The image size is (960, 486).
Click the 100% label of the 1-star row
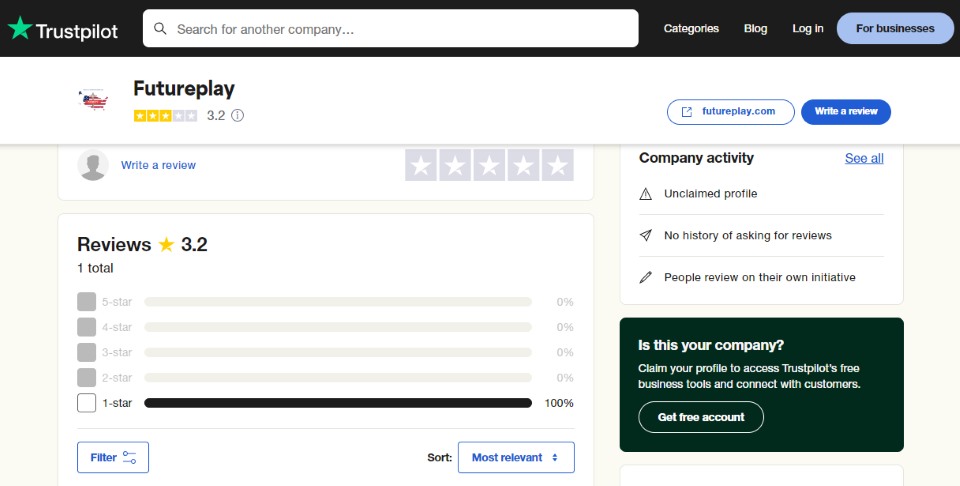[x=559, y=403]
